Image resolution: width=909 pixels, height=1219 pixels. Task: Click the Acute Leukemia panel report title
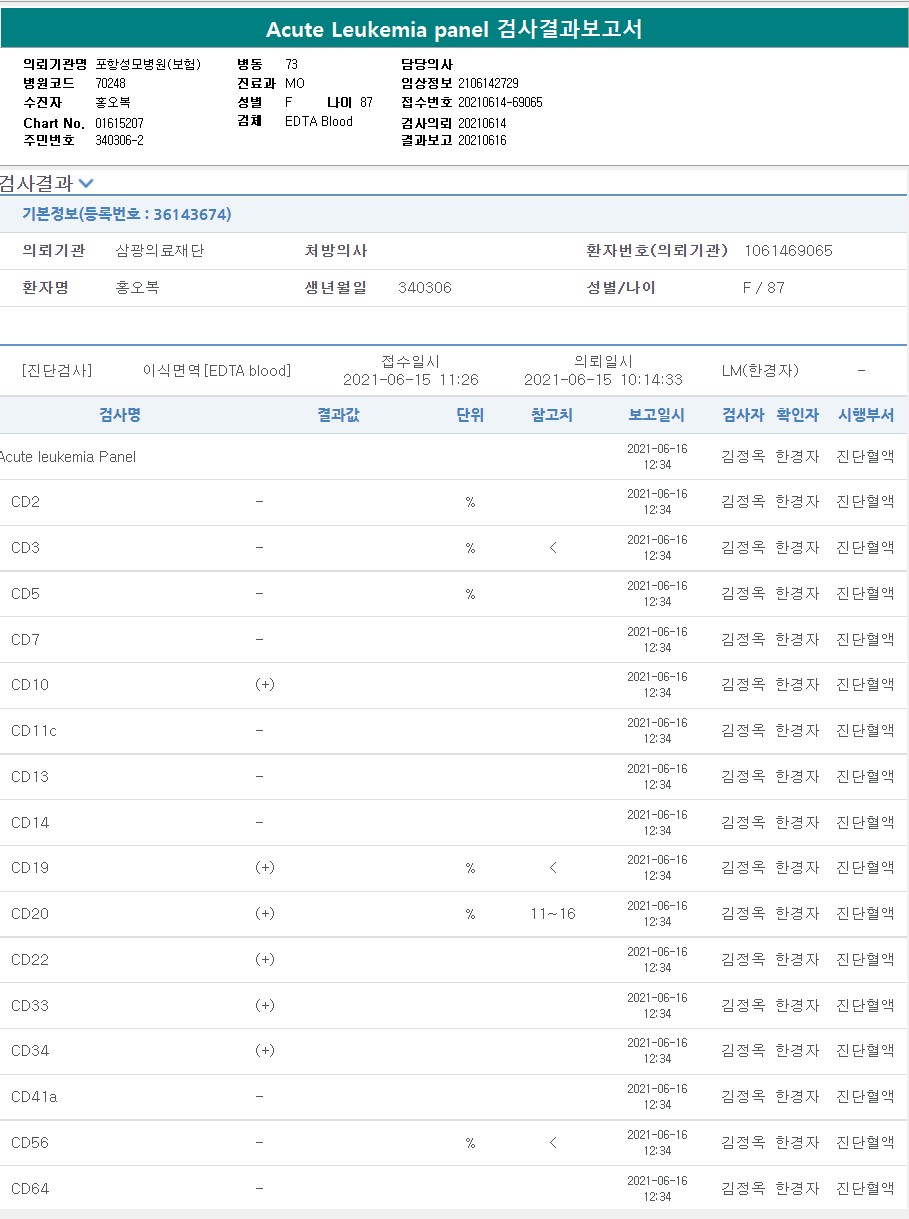454,30
